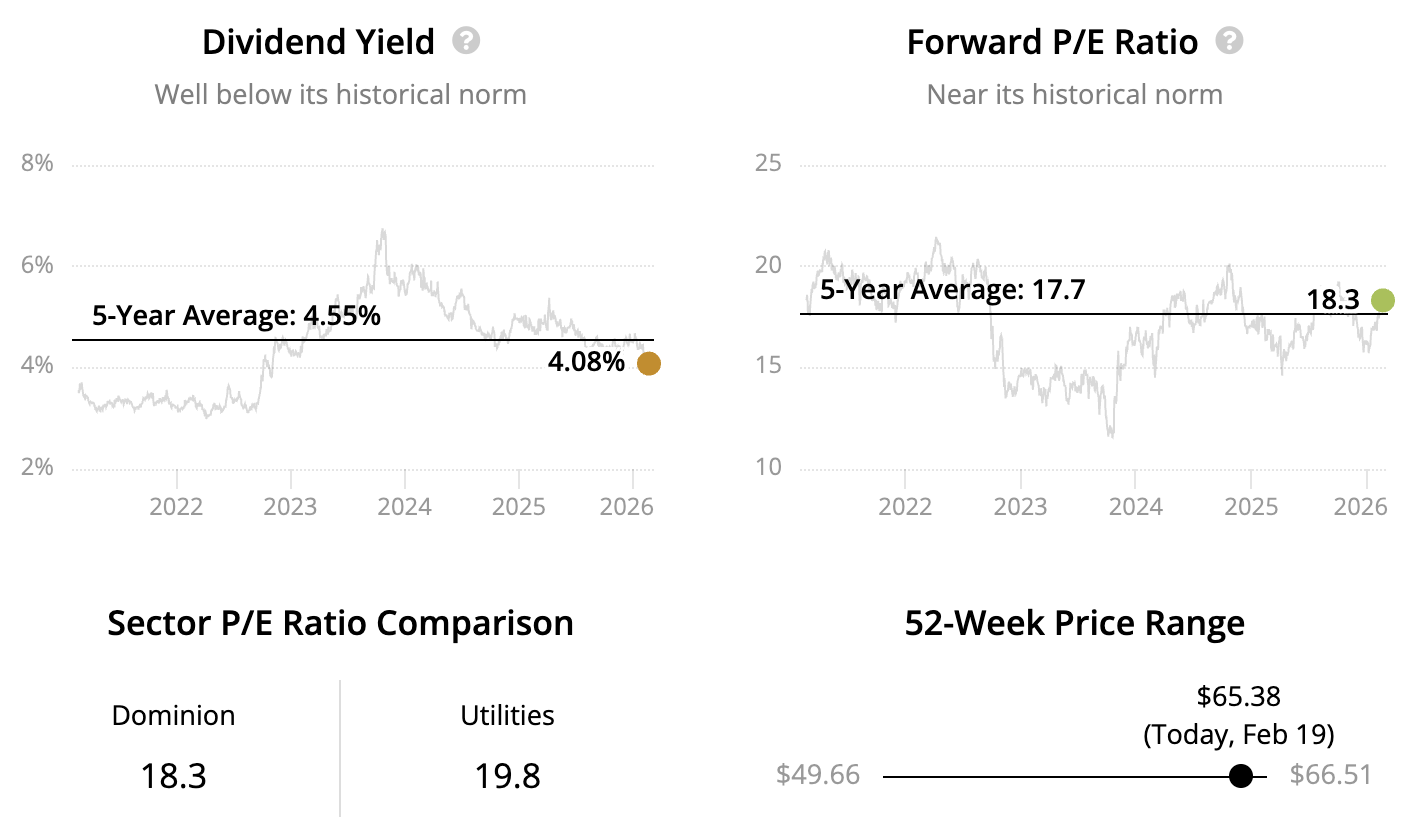Select 2024 on the Forward P/E chart axis
This screenshot has width=1418, height=836.
click(1135, 505)
